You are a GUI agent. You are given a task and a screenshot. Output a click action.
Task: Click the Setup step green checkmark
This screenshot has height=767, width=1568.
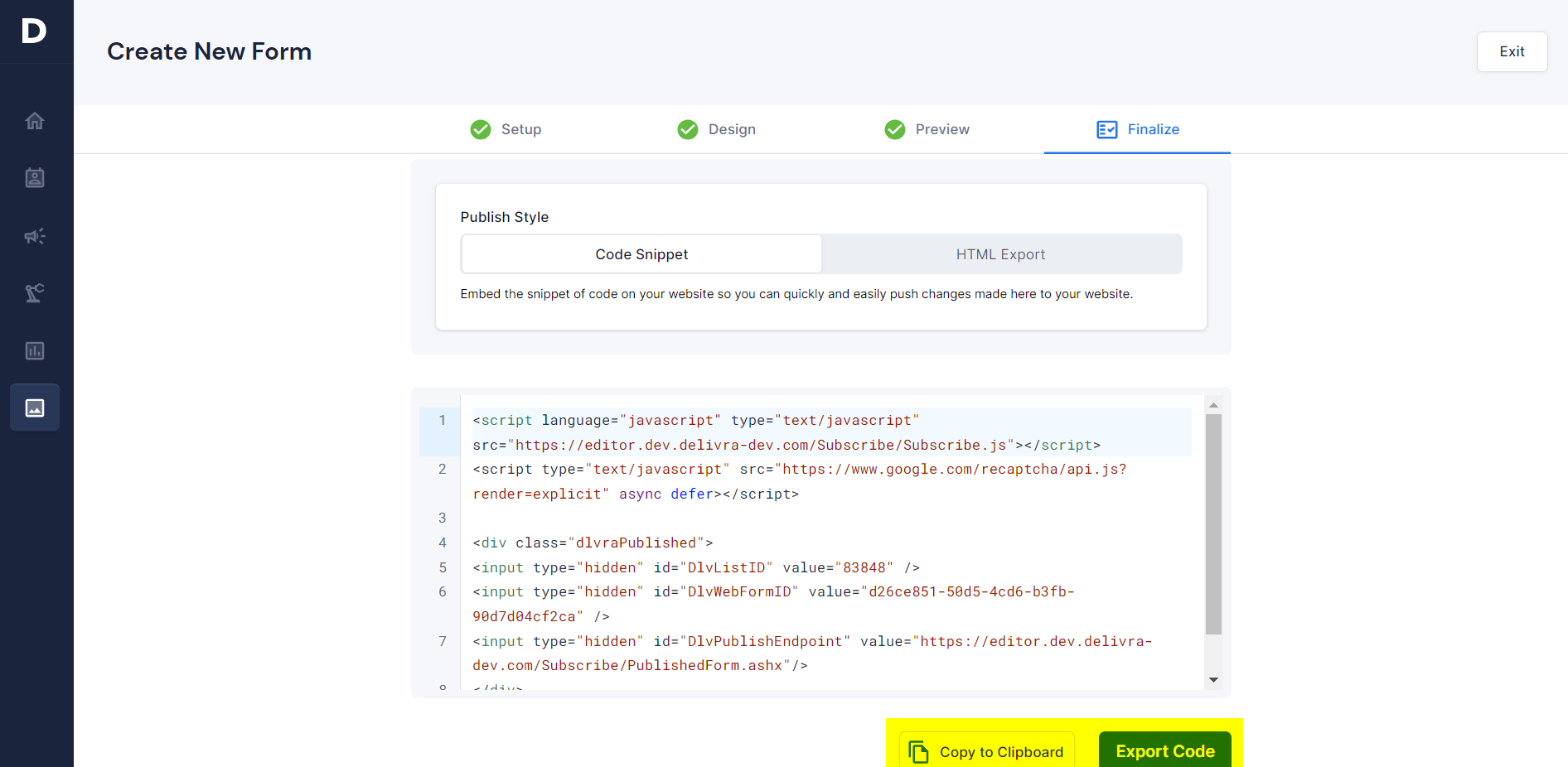481,129
